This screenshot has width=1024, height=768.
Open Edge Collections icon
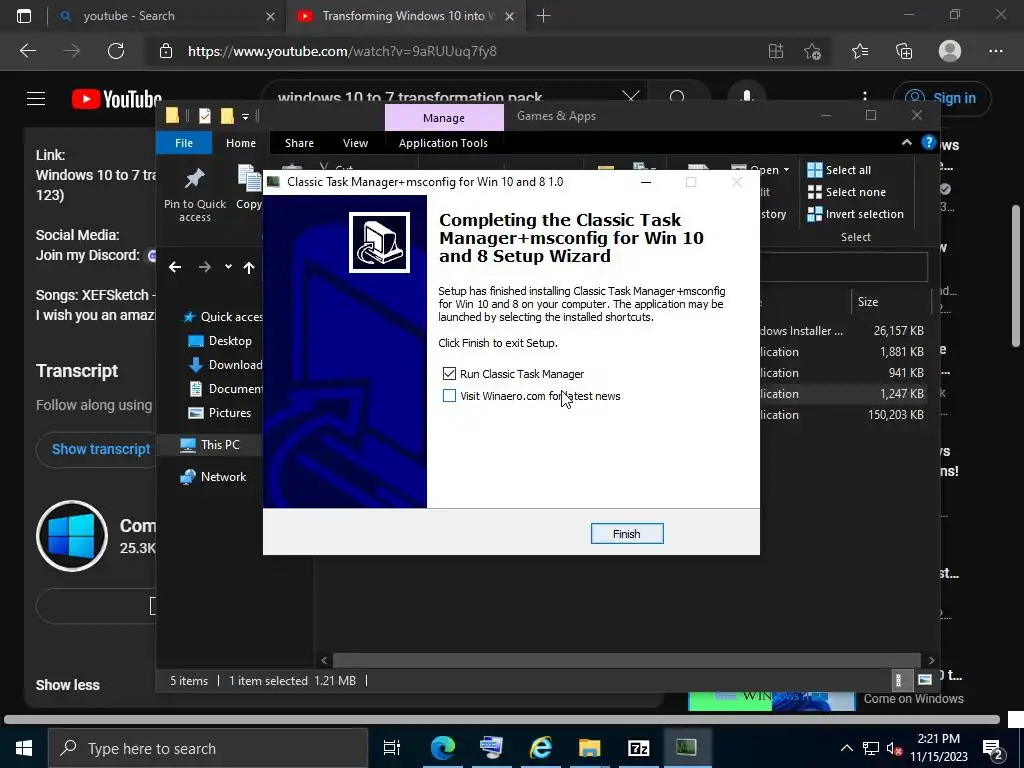click(904, 51)
